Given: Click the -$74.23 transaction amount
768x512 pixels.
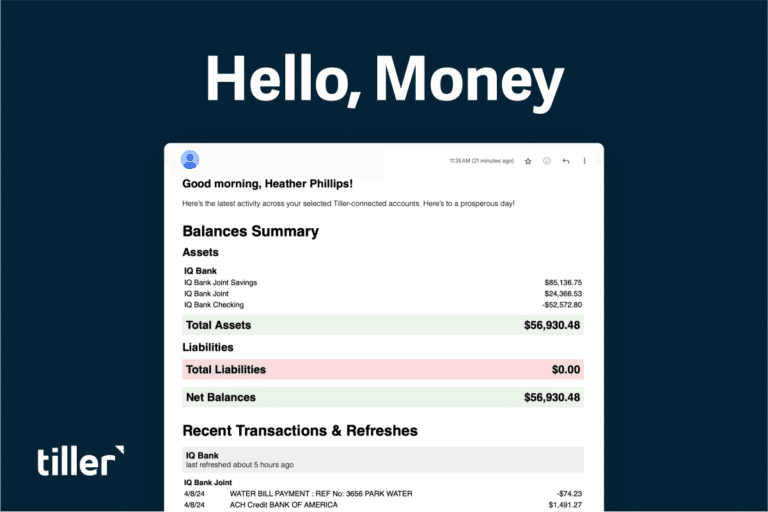Looking at the screenshot, I should [x=569, y=494].
